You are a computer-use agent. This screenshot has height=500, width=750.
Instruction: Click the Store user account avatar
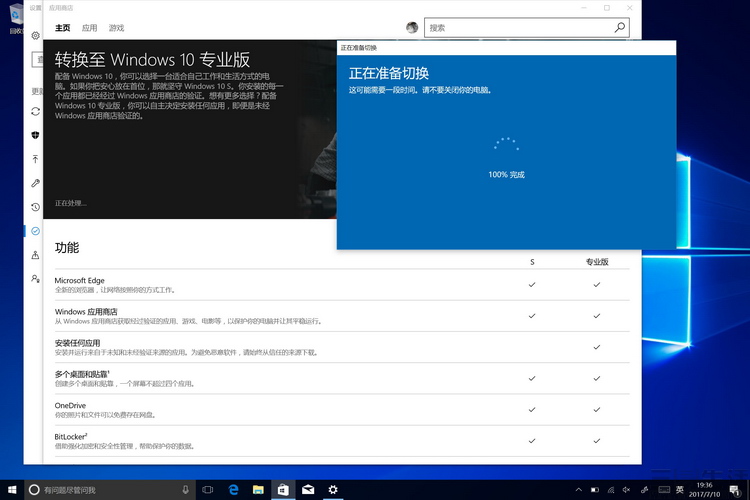click(412, 28)
